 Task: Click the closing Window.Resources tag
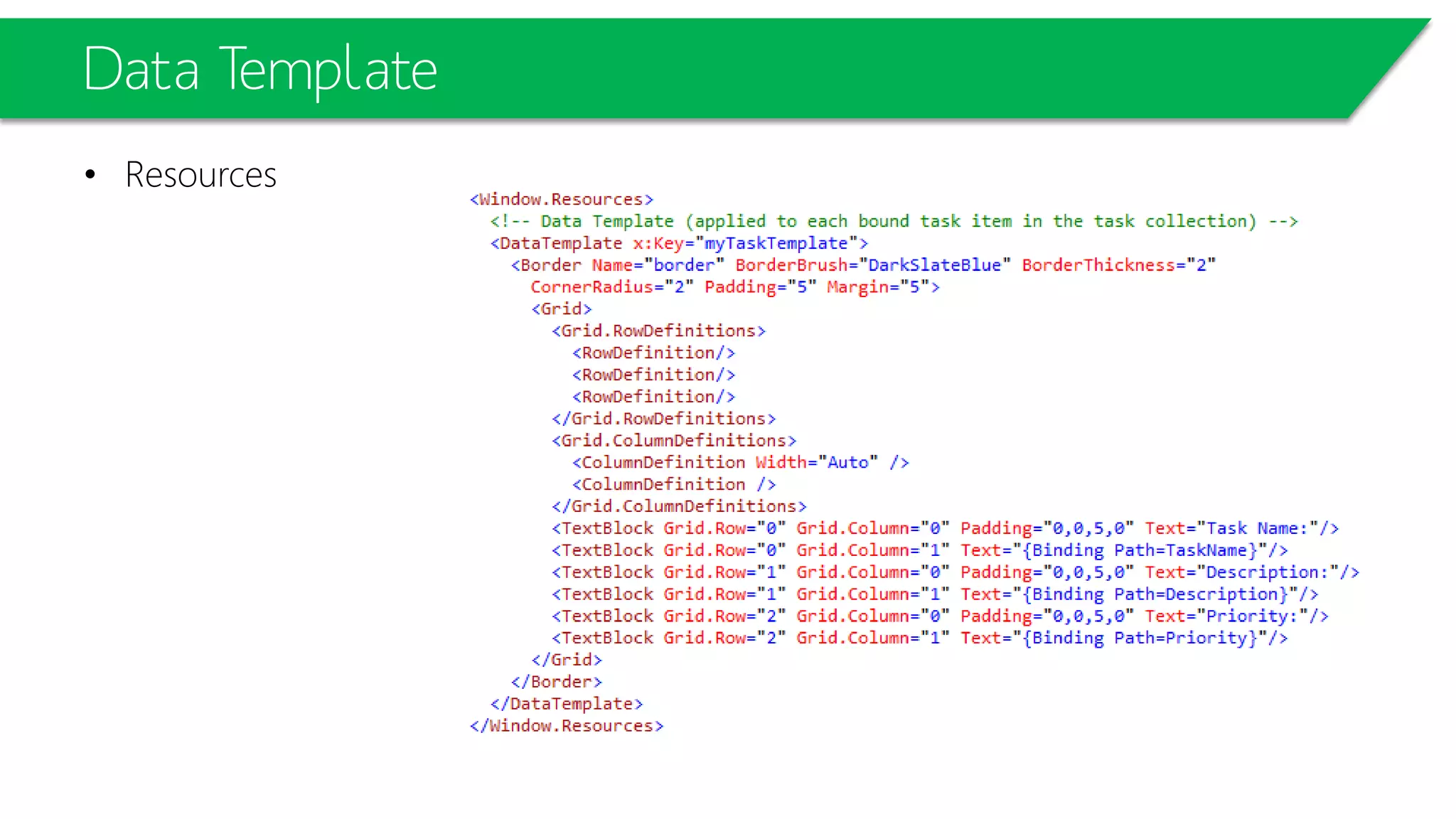coord(566,726)
